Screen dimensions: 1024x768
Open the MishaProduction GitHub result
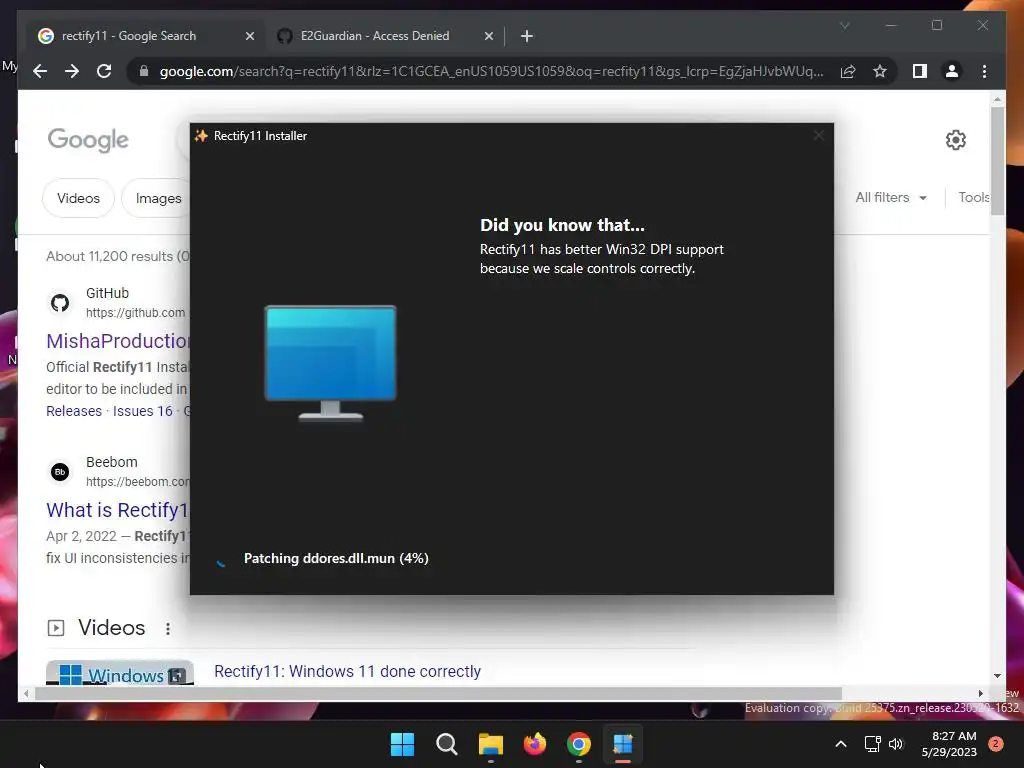(x=118, y=341)
